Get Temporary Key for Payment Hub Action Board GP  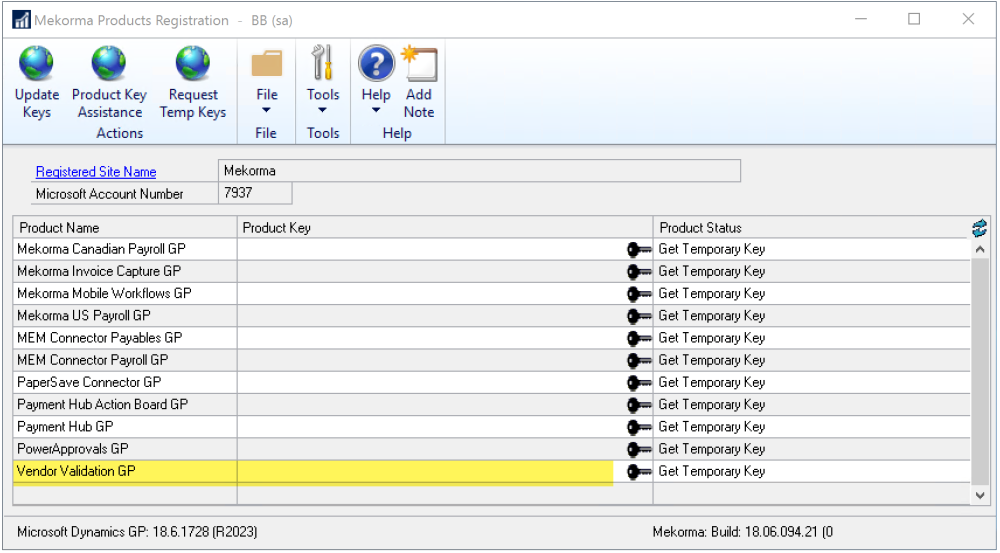[712, 405]
